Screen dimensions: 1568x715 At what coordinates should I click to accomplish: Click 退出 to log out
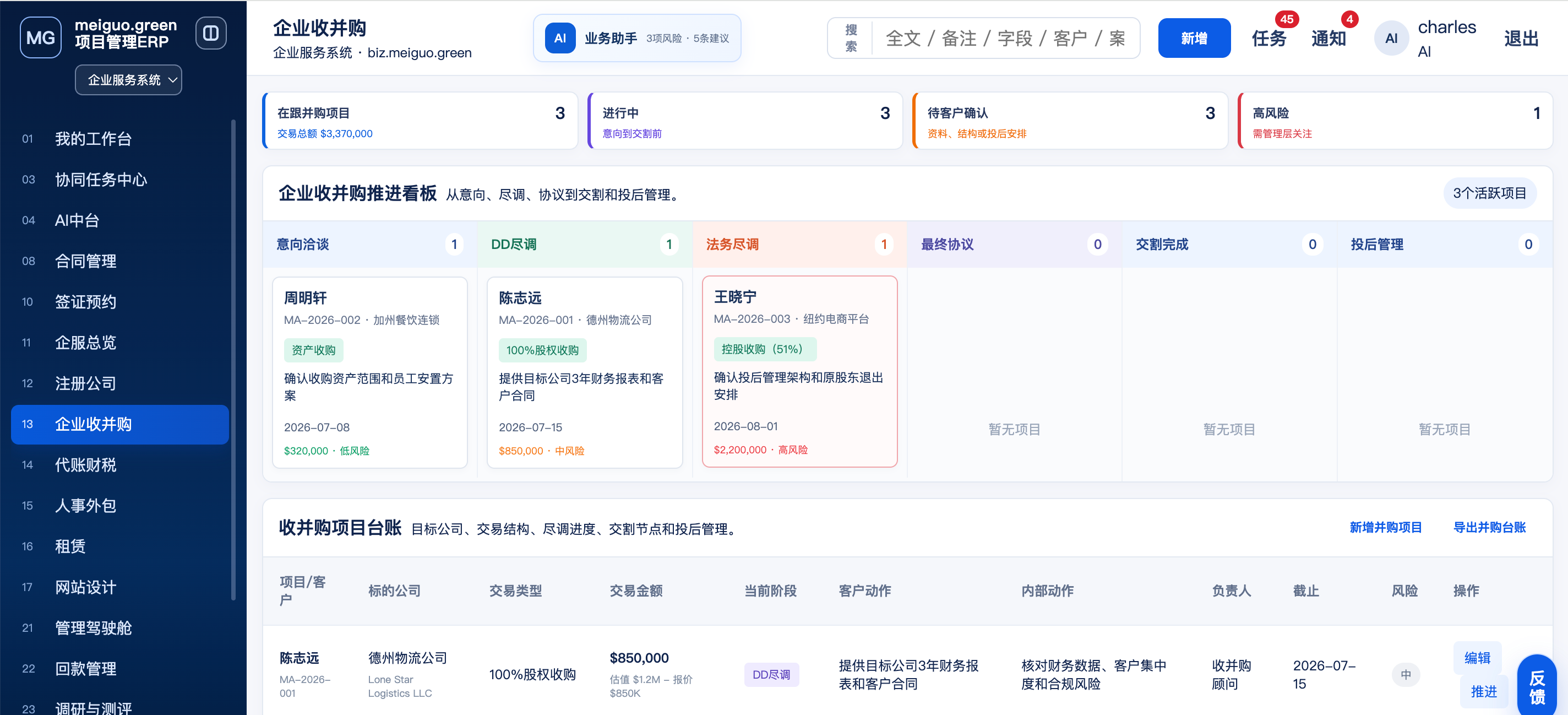(x=1521, y=39)
